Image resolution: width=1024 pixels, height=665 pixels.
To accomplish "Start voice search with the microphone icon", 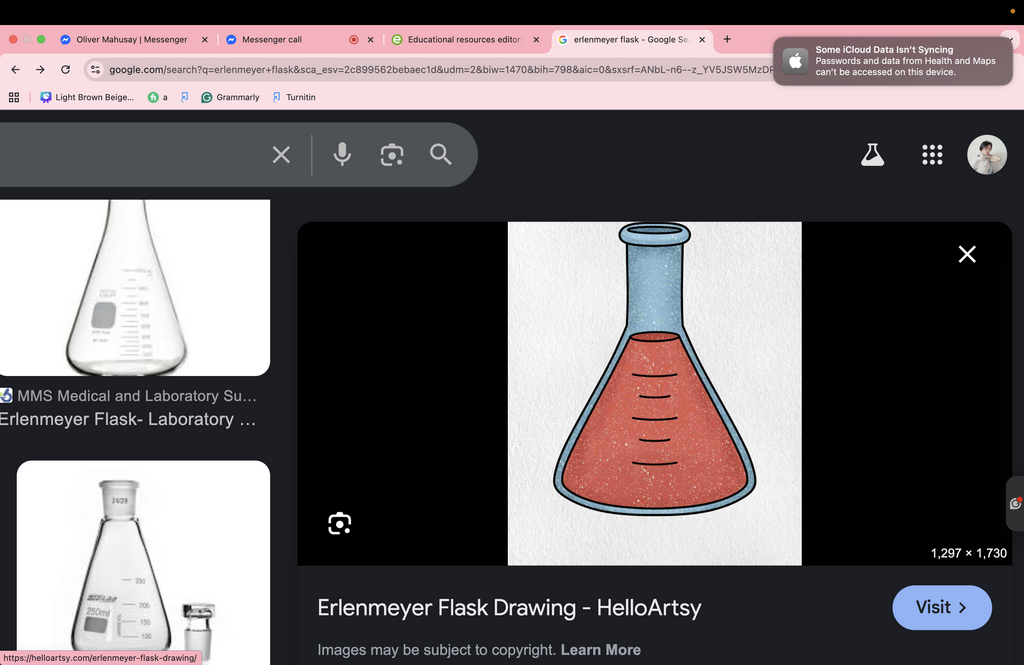I will point(342,155).
